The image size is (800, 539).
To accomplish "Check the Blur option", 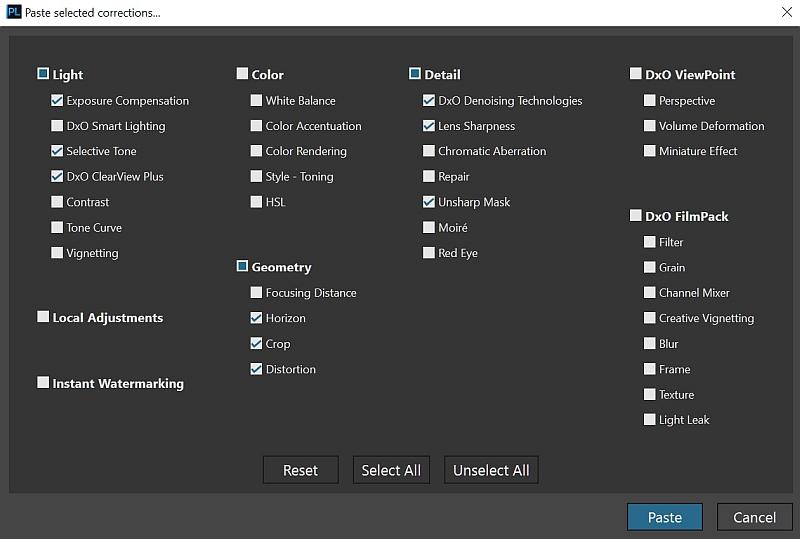I will pos(649,343).
